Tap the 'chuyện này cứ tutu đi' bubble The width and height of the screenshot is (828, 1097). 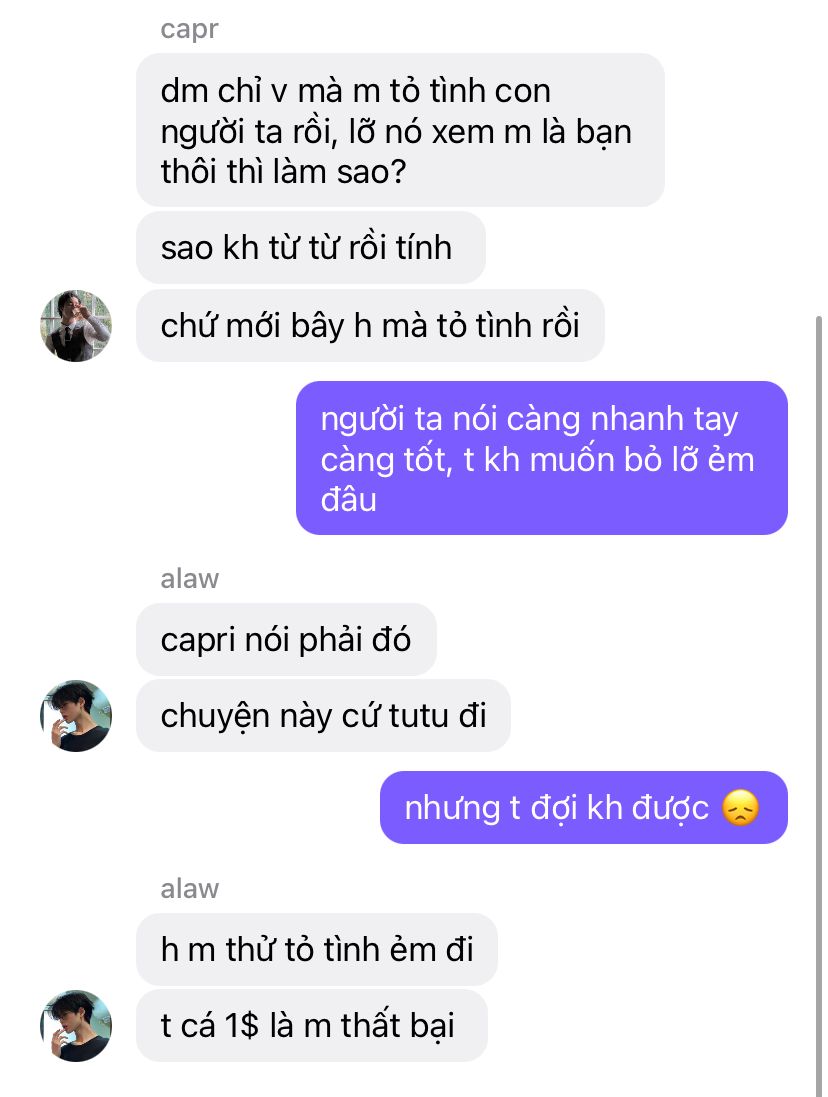tap(323, 716)
